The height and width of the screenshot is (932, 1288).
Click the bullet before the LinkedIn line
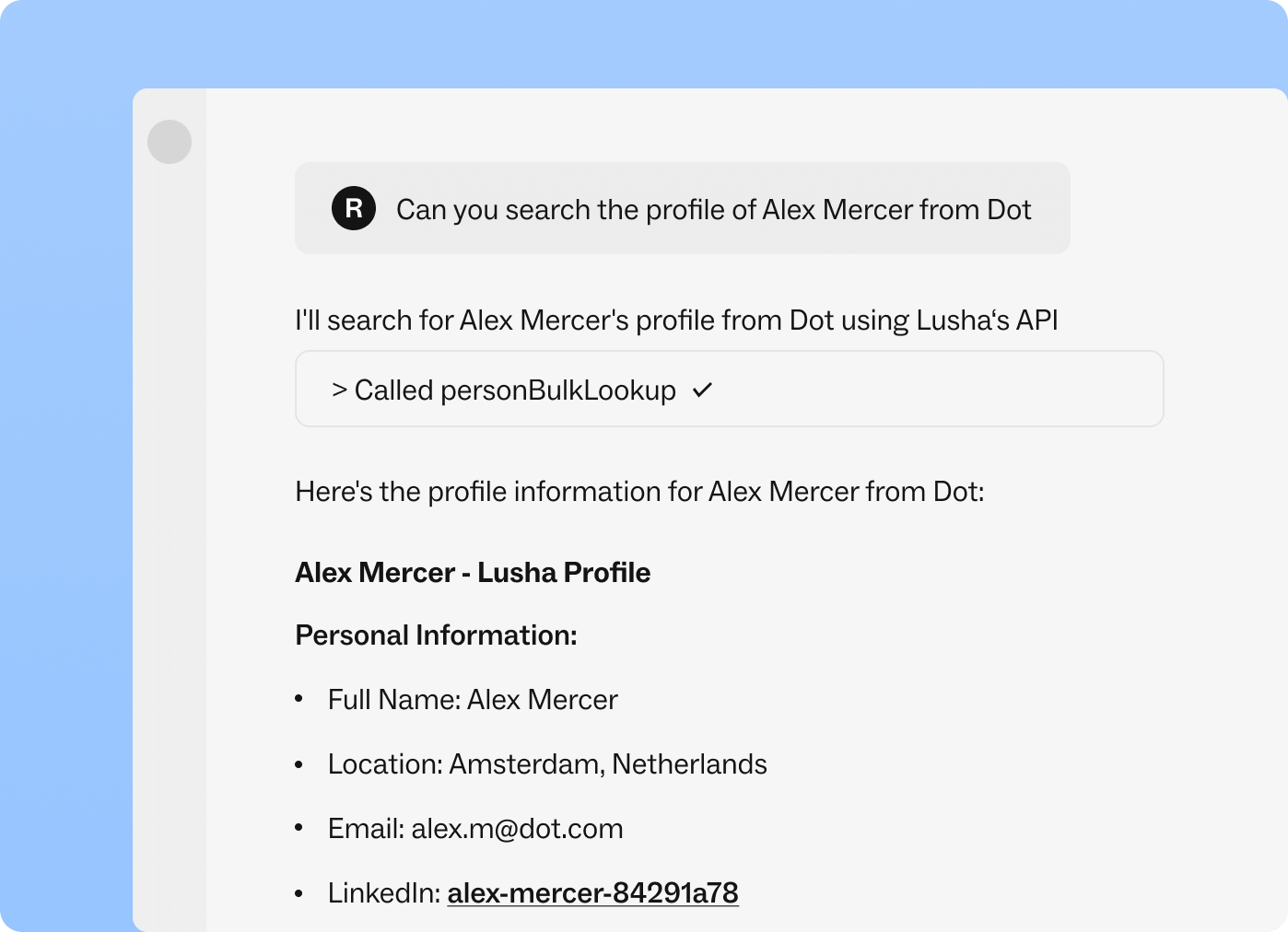coord(299,892)
